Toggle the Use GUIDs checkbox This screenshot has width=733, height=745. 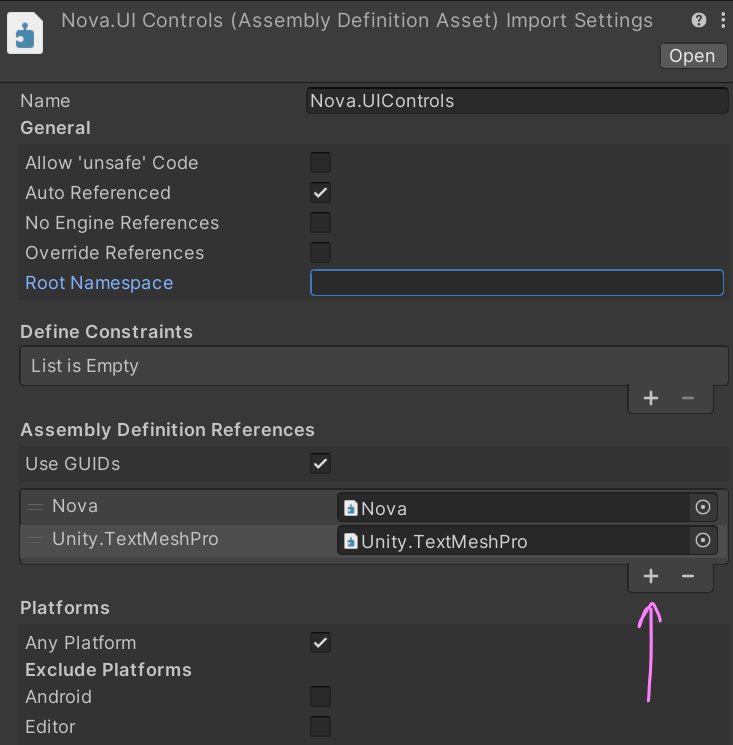coord(320,463)
